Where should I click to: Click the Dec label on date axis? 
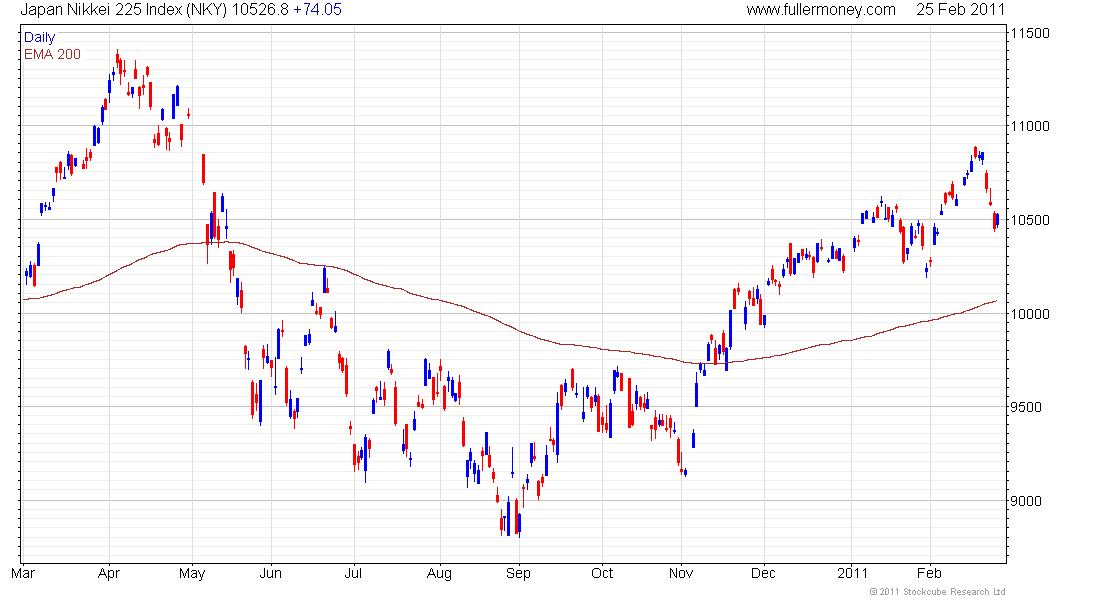tap(763, 573)
